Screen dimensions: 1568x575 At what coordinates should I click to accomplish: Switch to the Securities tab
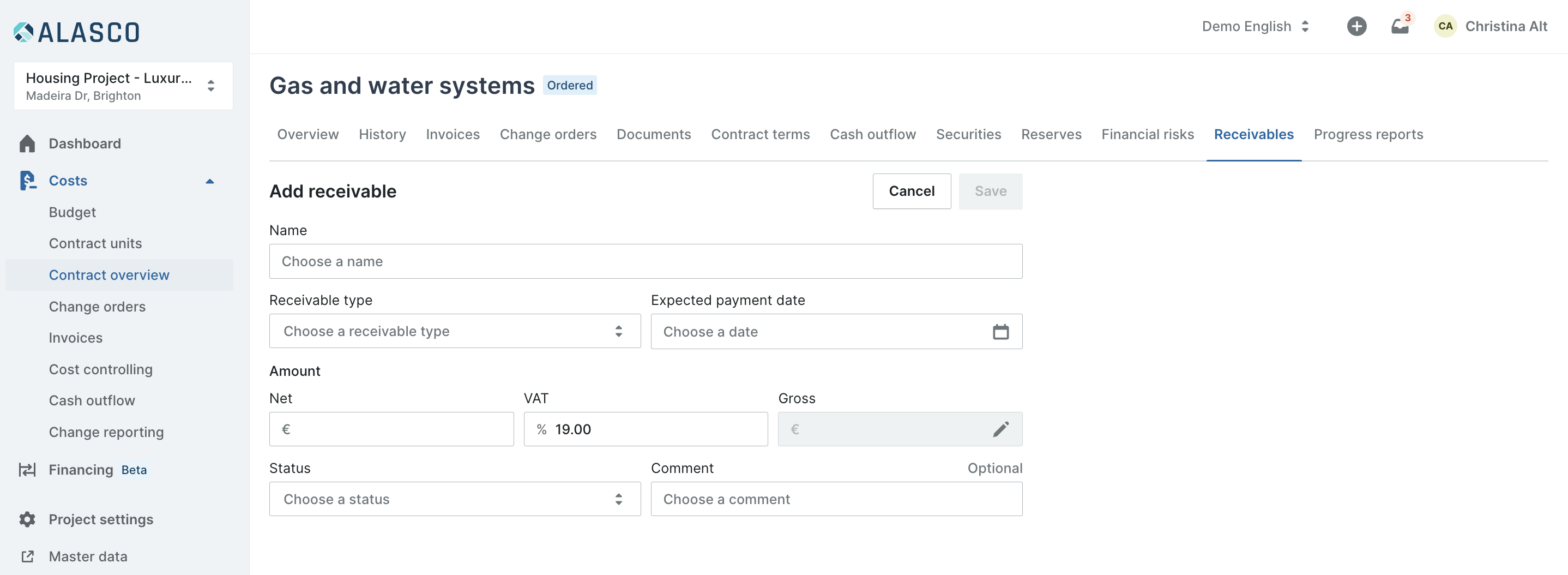pos(968,135)
